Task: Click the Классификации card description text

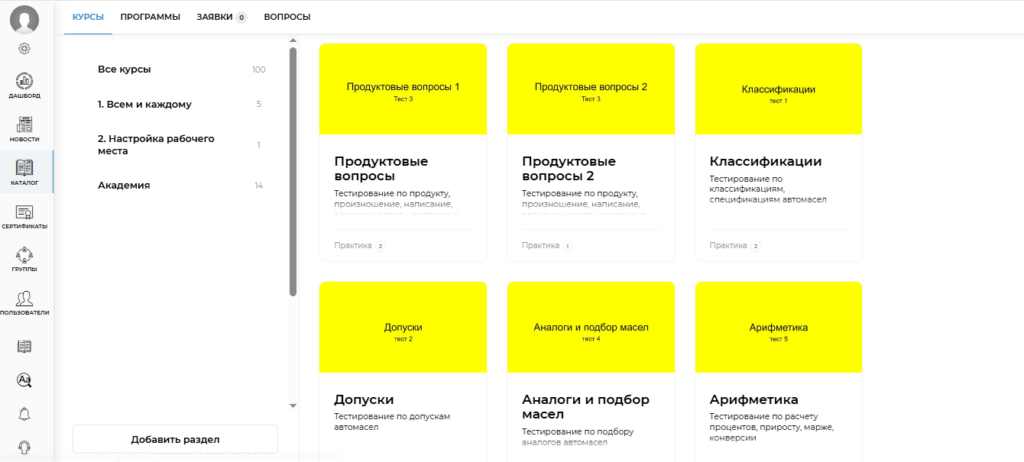Action: (x=768, y=189)
